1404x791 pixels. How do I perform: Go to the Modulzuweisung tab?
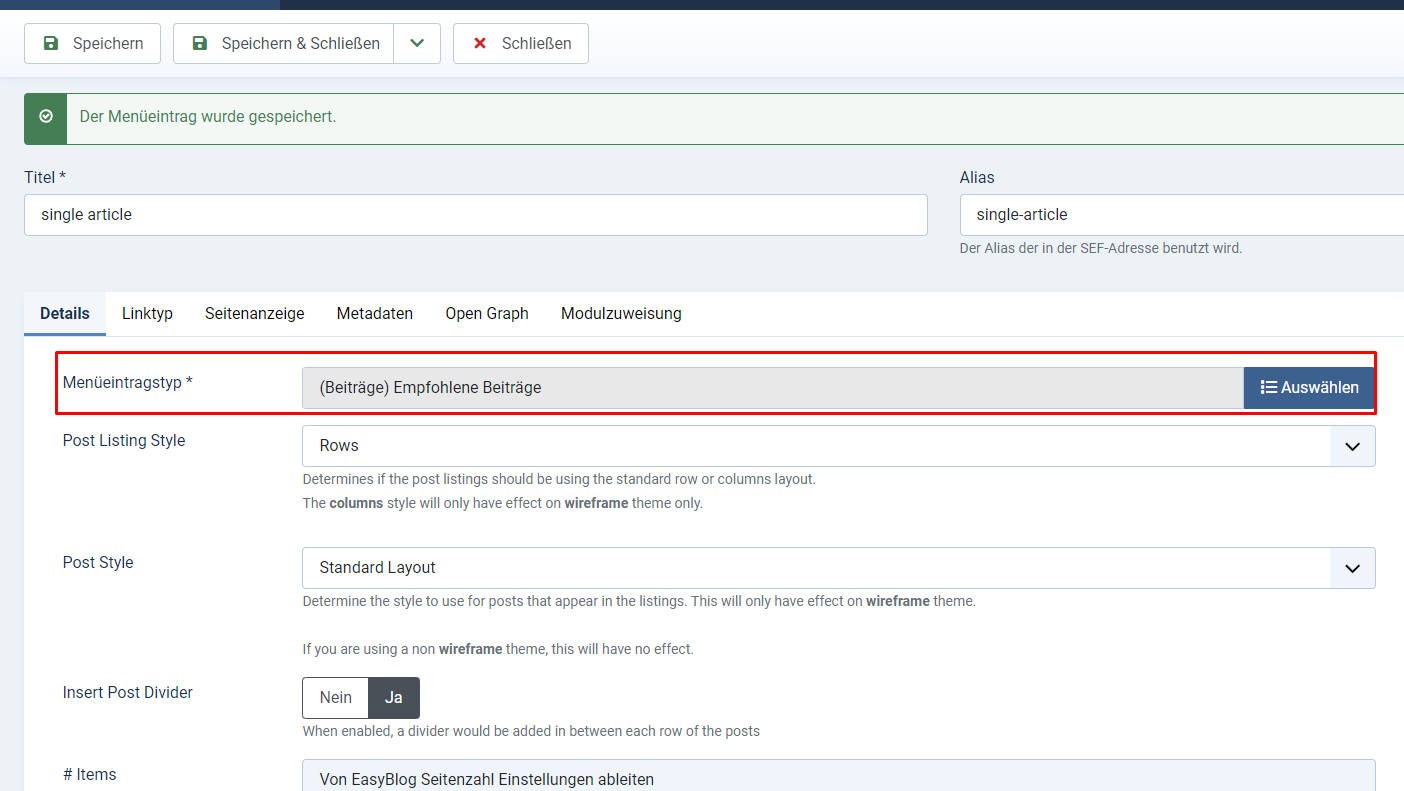click(x=621, y=314)
